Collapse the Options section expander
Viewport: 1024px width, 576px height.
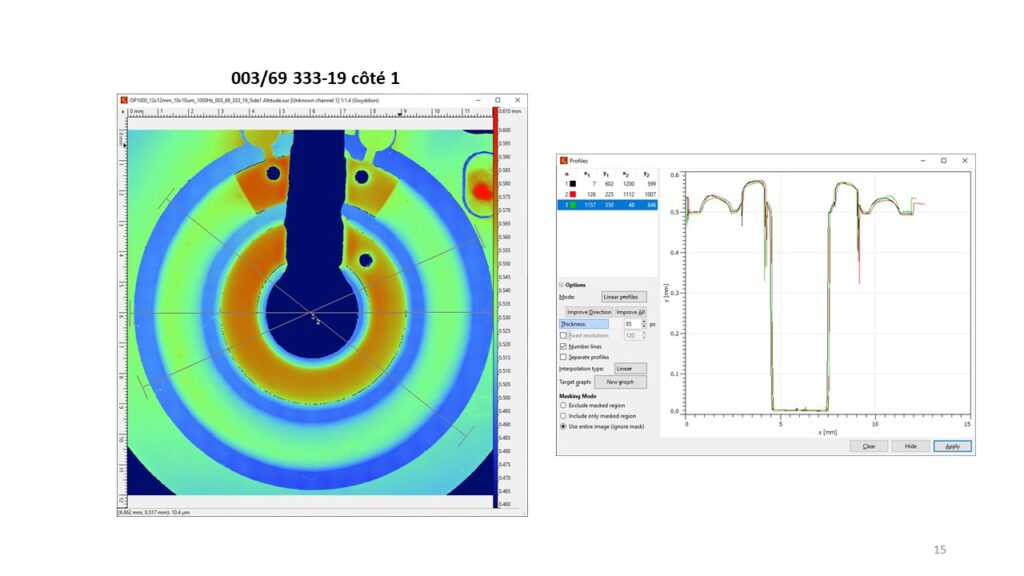561,285
